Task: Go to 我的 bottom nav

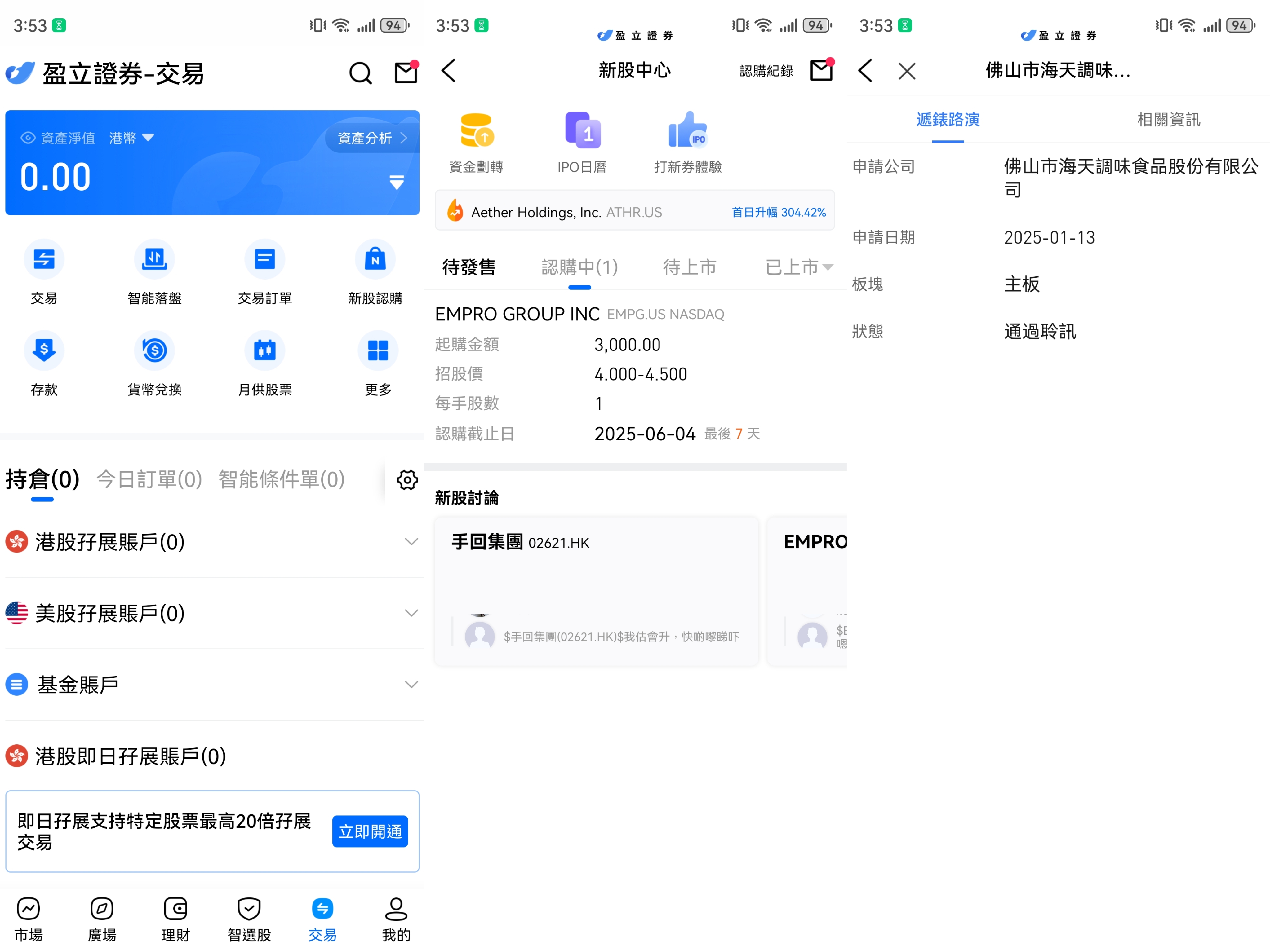Action: (x=396, y=919)
